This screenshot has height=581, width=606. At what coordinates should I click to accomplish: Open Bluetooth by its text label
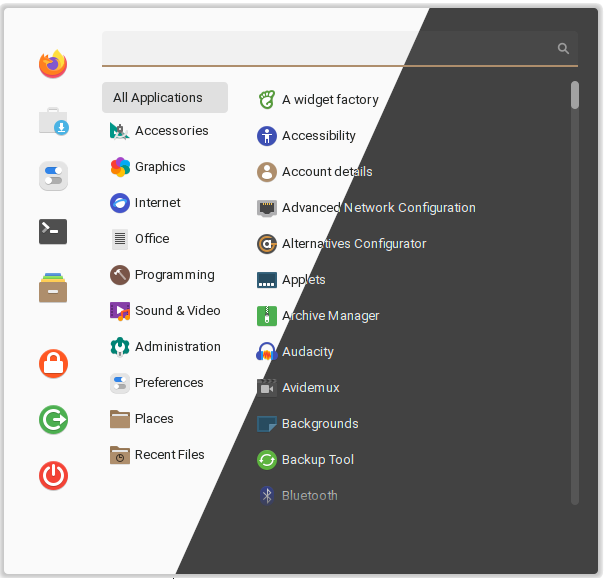[x=310, y=496]
